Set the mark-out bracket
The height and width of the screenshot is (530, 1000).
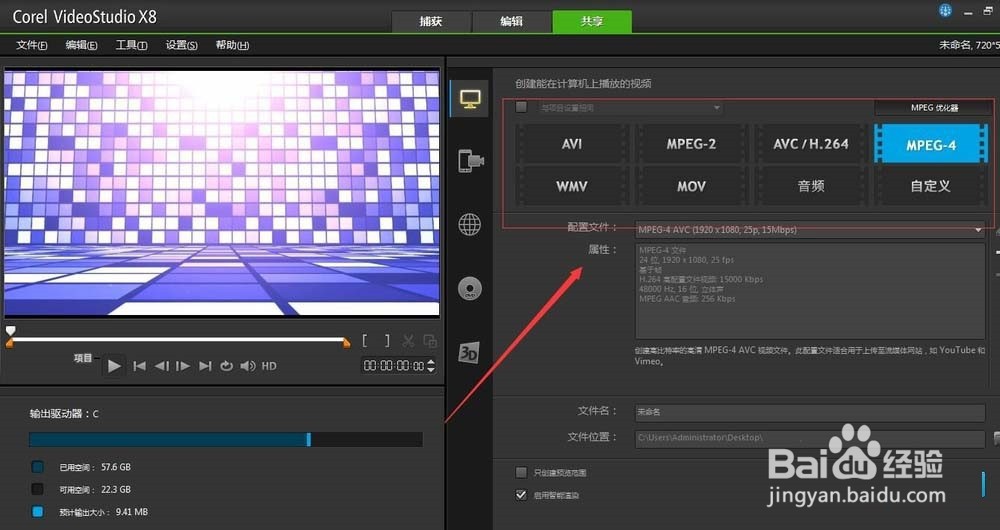pyautogui.click(x=387, y=341)
